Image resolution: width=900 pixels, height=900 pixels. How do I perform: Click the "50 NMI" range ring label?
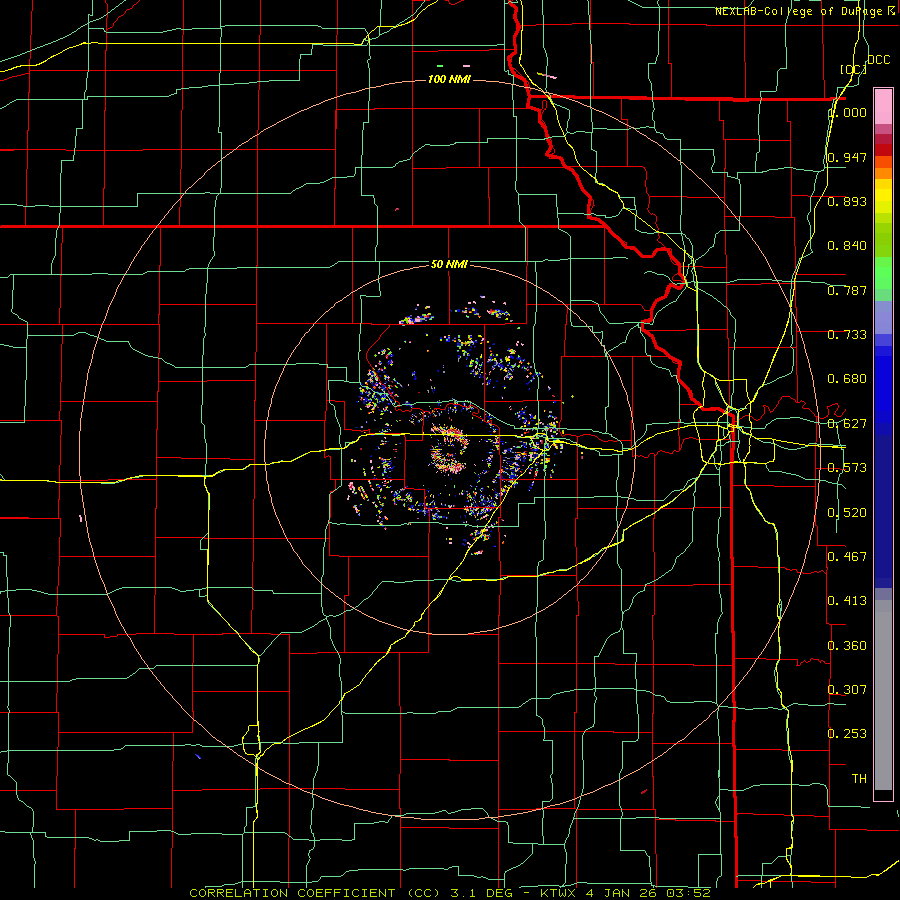click(449, 264)
